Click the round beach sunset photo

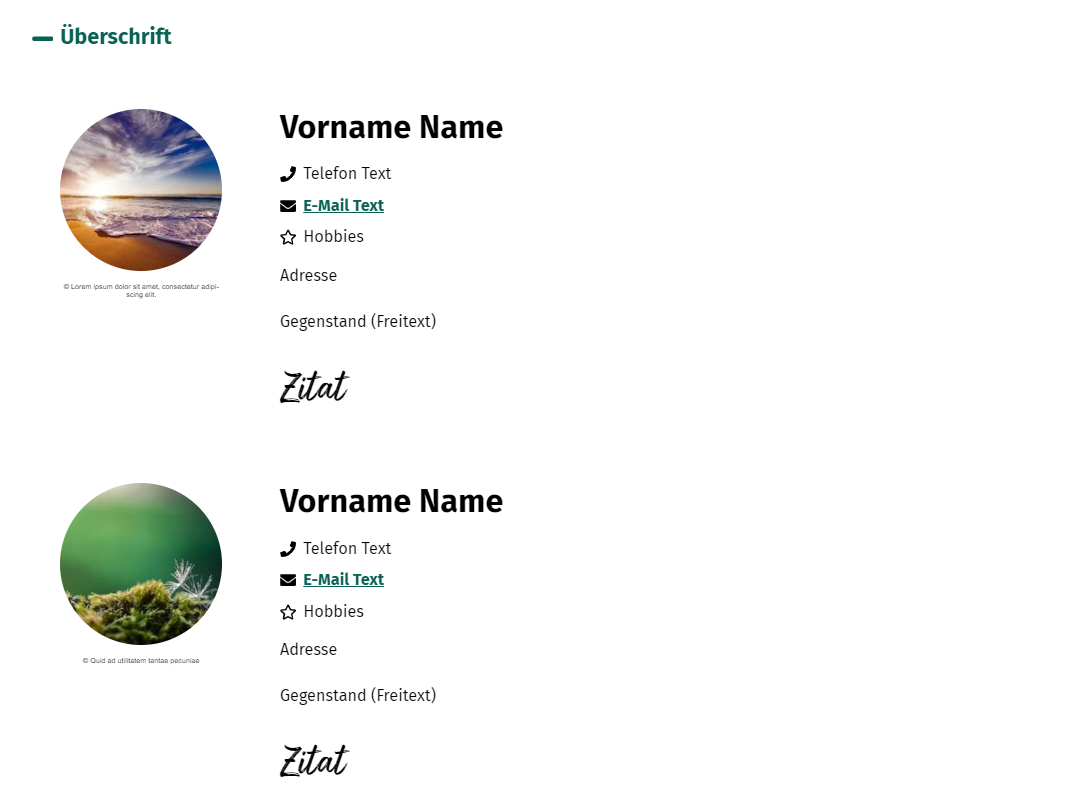pyautogui.click(x=141, y=189)
